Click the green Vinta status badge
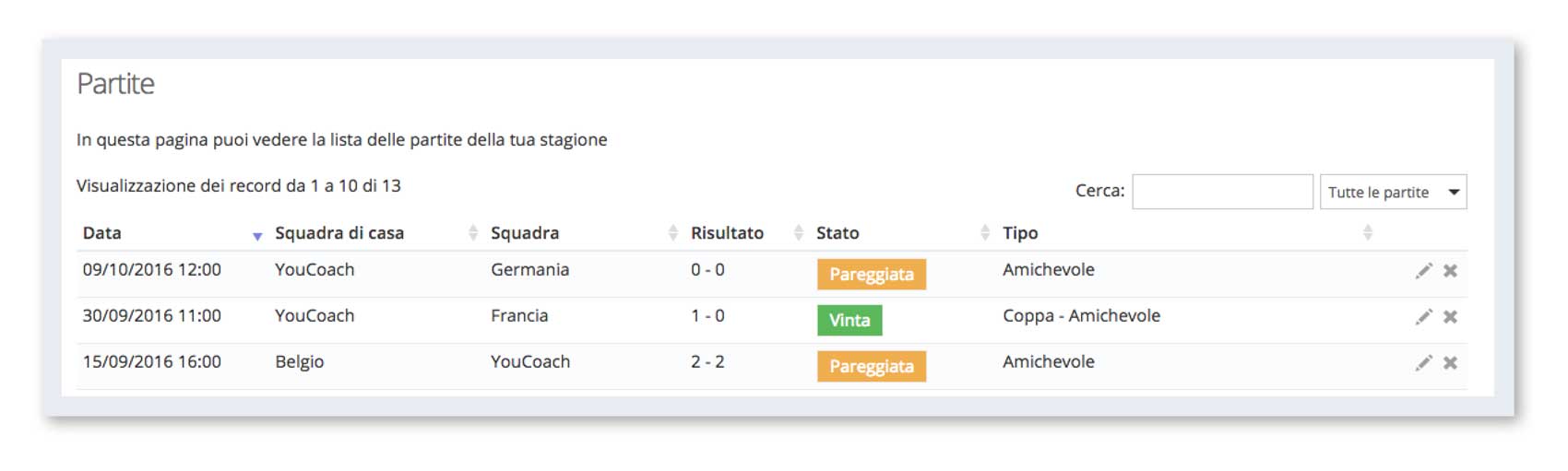 (849, 320)
